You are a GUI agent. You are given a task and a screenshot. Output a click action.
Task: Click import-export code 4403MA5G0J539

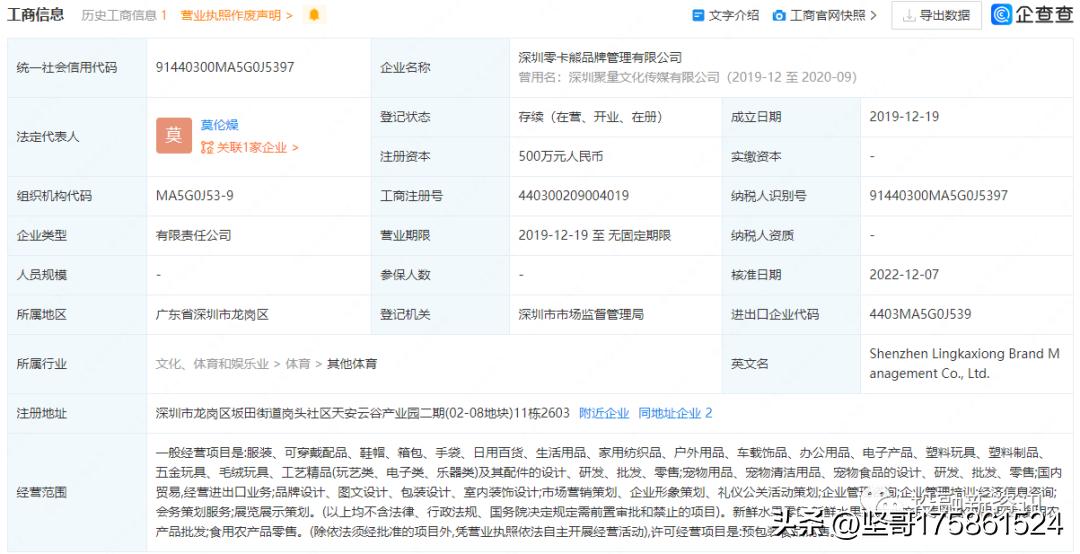tap(920, 314)
